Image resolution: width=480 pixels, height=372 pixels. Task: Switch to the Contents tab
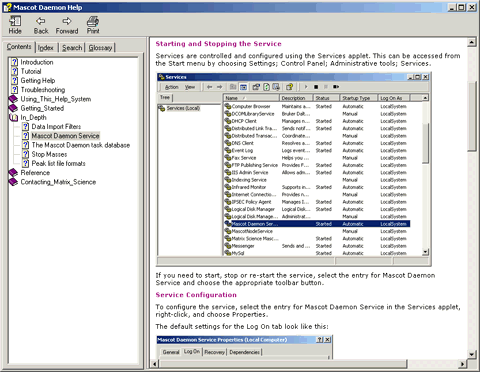click(19, 47)
